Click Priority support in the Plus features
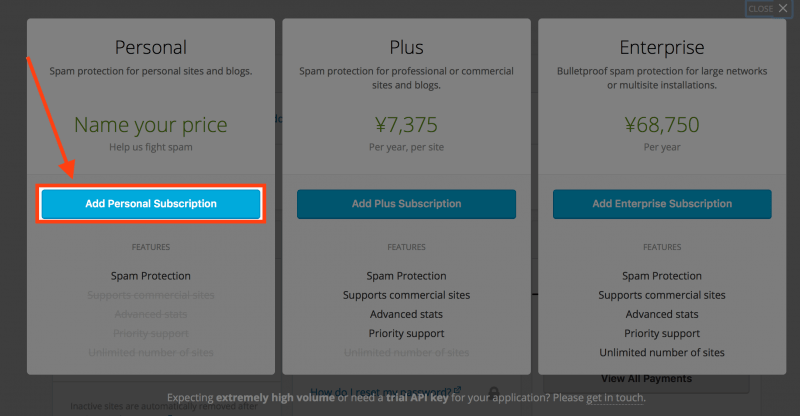 [x=406, y=333]
